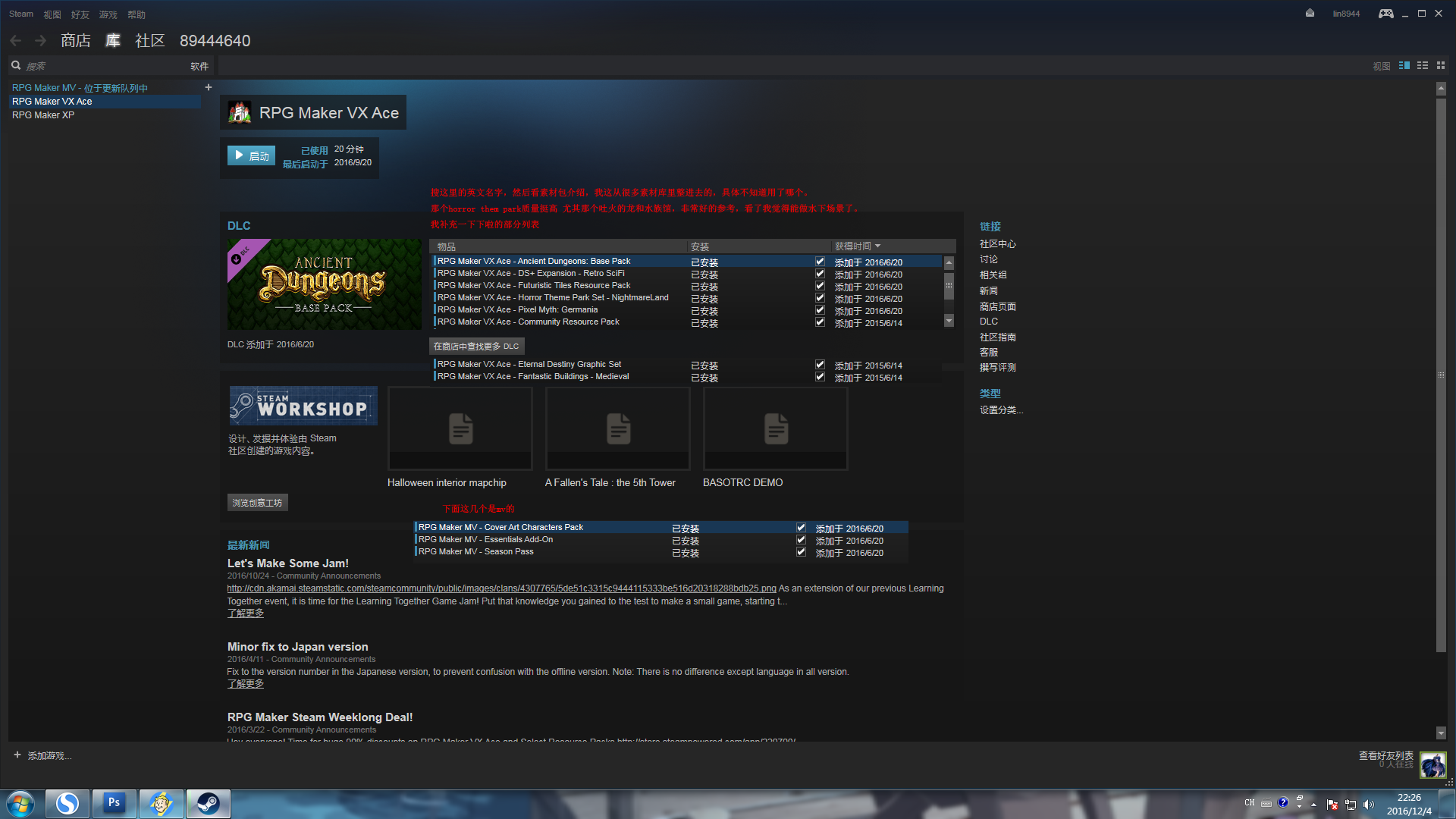1456x819 pixels.
Task: Launch game with the 启动 button
Action: tap(251, 155)
